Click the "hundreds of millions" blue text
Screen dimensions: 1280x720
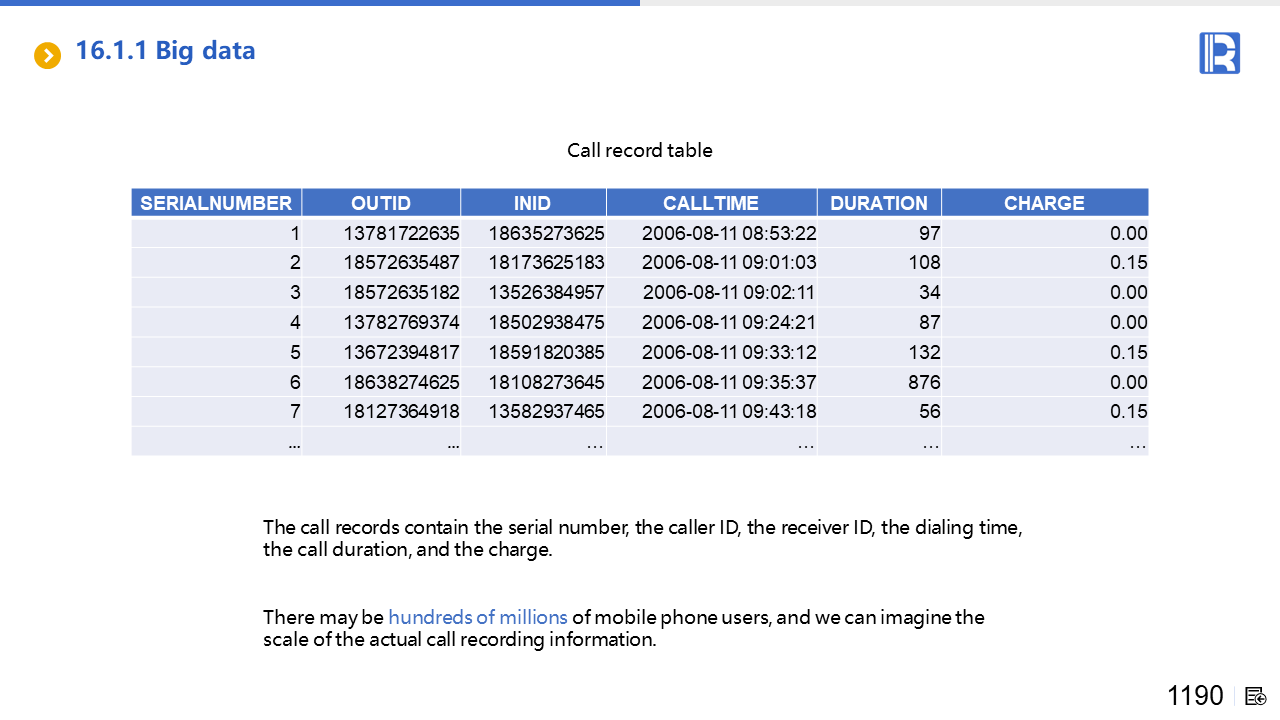[x=477, y=617]
